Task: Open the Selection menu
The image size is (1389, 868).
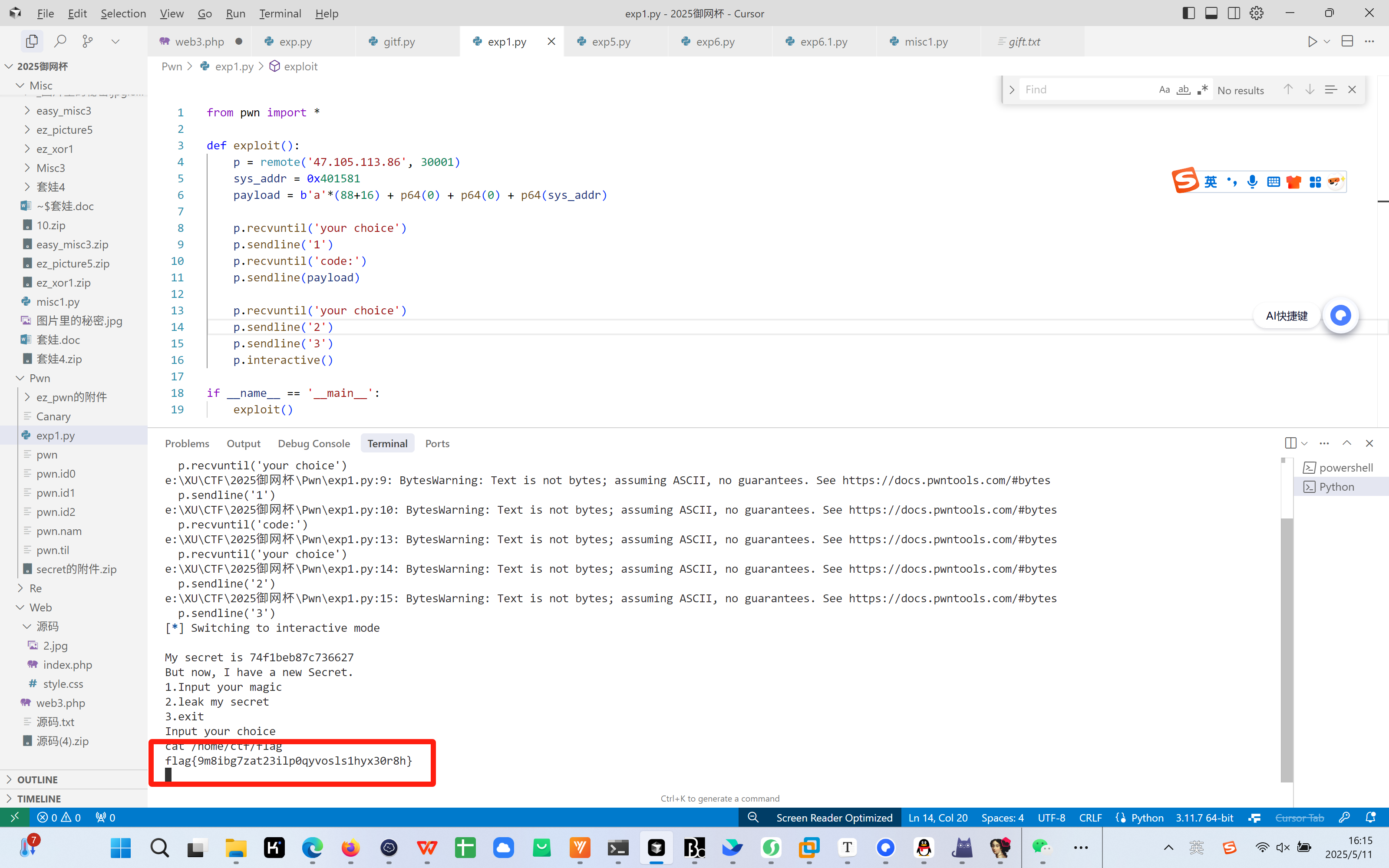Action: 123,13
